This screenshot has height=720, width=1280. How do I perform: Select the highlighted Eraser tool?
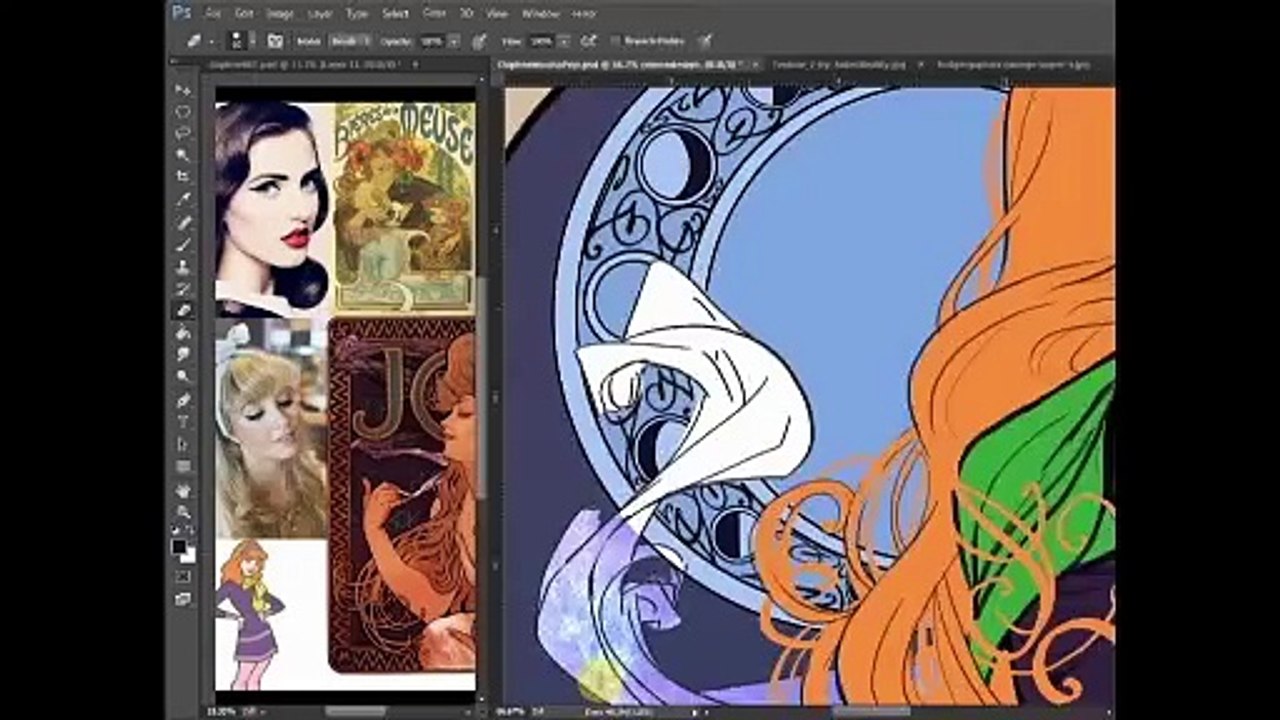(x=183, y=311)
